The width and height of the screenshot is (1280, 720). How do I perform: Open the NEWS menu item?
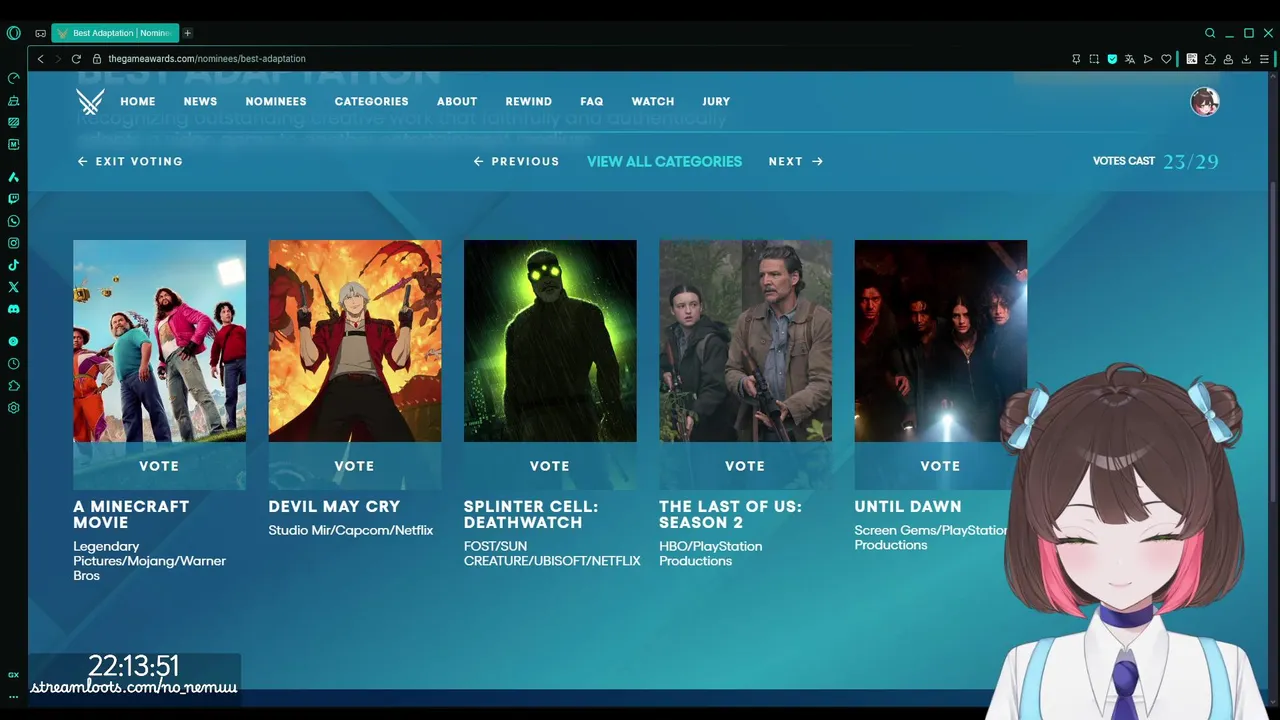[x=200, y=101]
